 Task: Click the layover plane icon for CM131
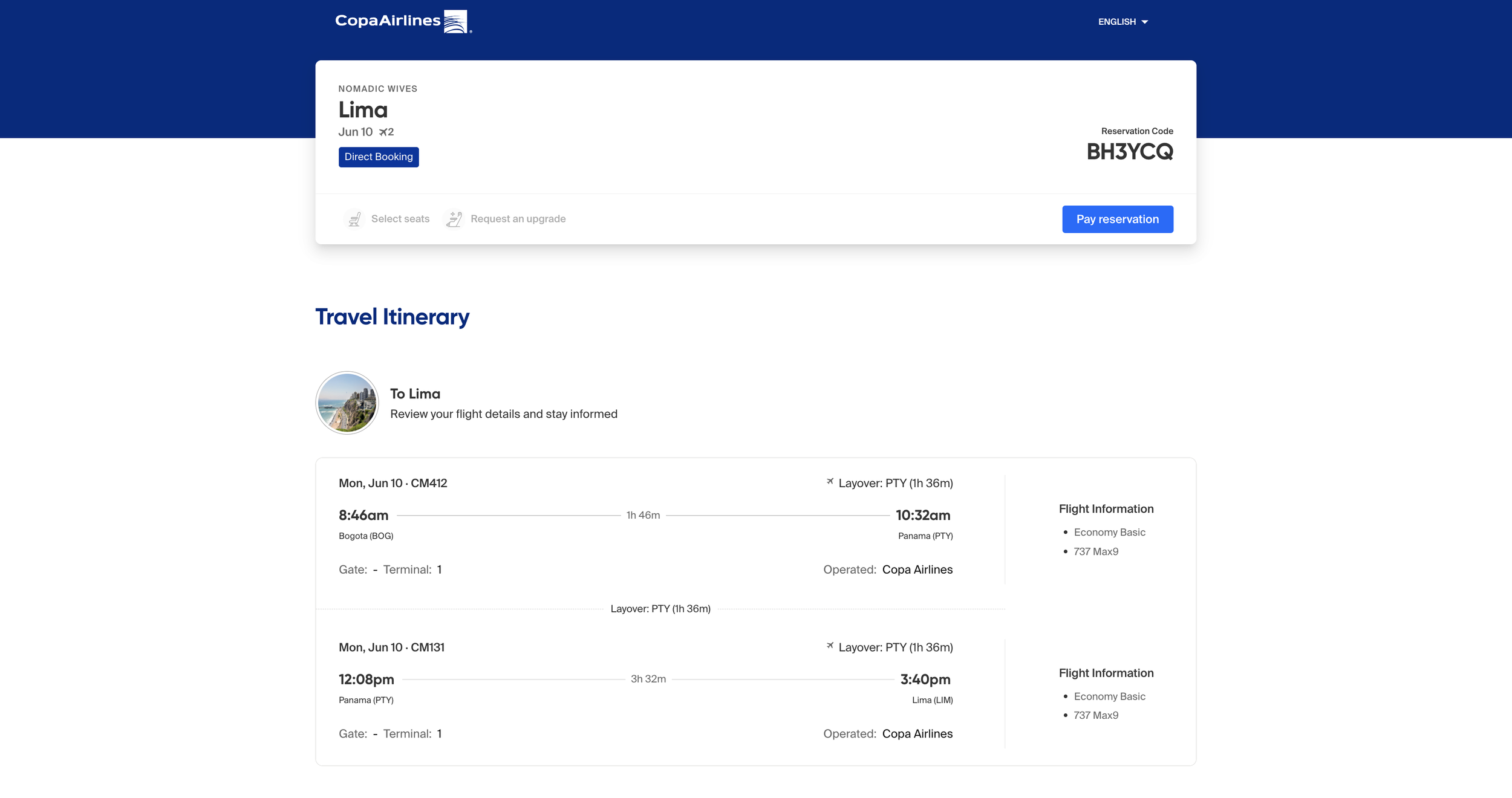pyautogui.click(x=830, y=646)
